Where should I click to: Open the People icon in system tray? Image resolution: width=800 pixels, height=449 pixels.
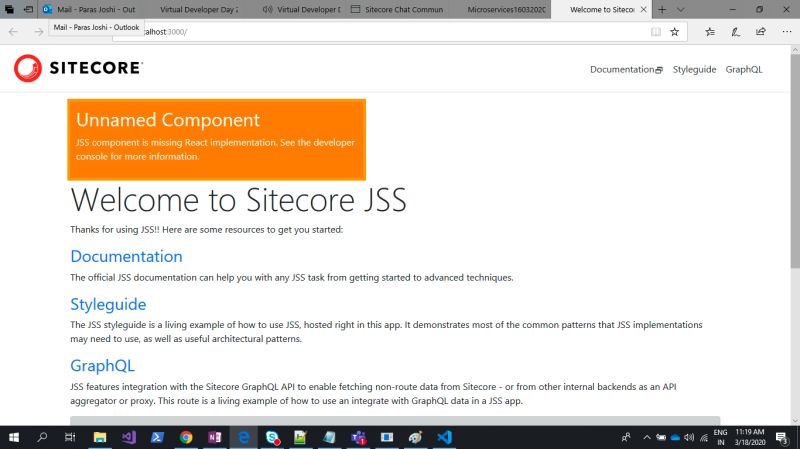626,437
